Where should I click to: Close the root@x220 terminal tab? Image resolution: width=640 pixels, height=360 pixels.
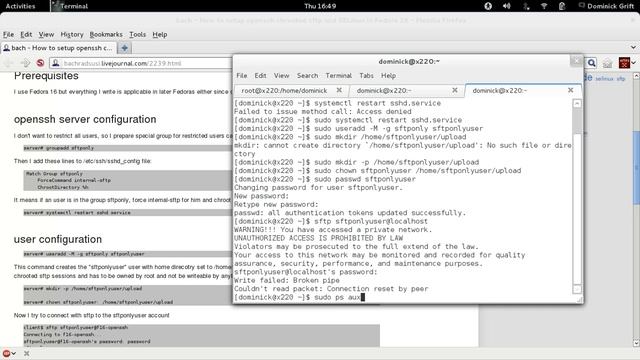coord(339,90)
